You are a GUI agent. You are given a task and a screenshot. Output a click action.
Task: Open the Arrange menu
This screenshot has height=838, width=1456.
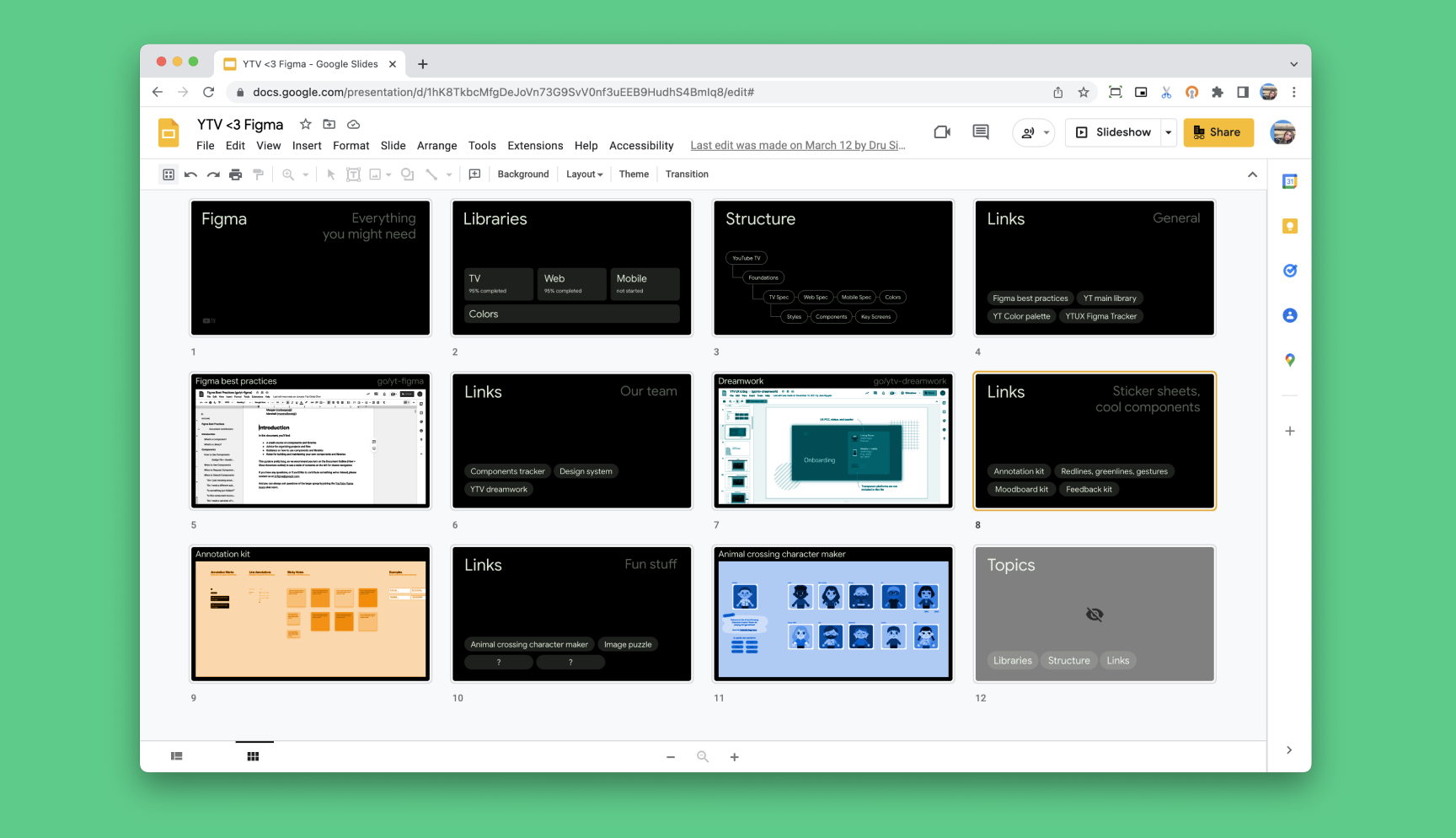click(436, 146)
